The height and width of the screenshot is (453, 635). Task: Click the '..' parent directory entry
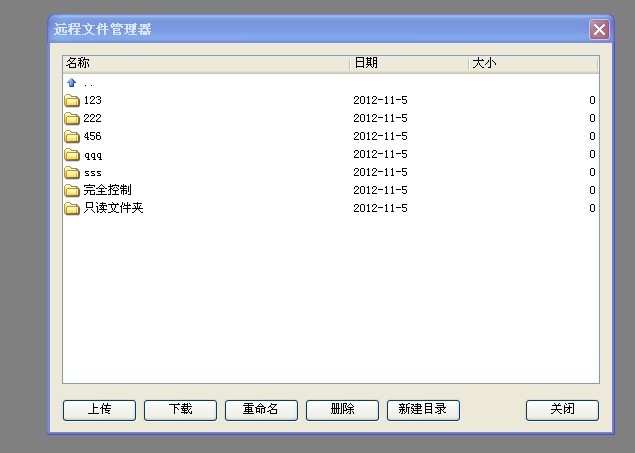(88, 84)
